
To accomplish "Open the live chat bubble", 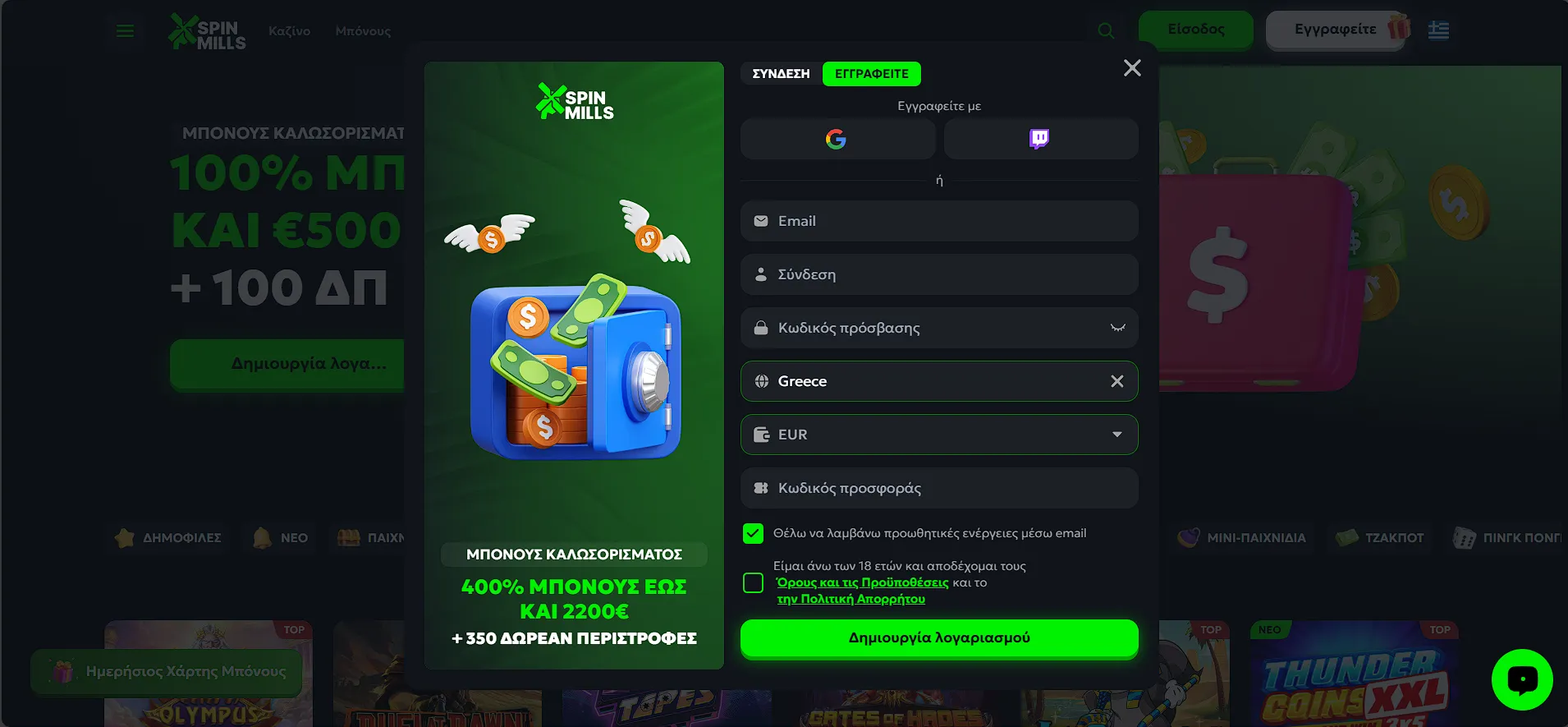I will 1522,679.
